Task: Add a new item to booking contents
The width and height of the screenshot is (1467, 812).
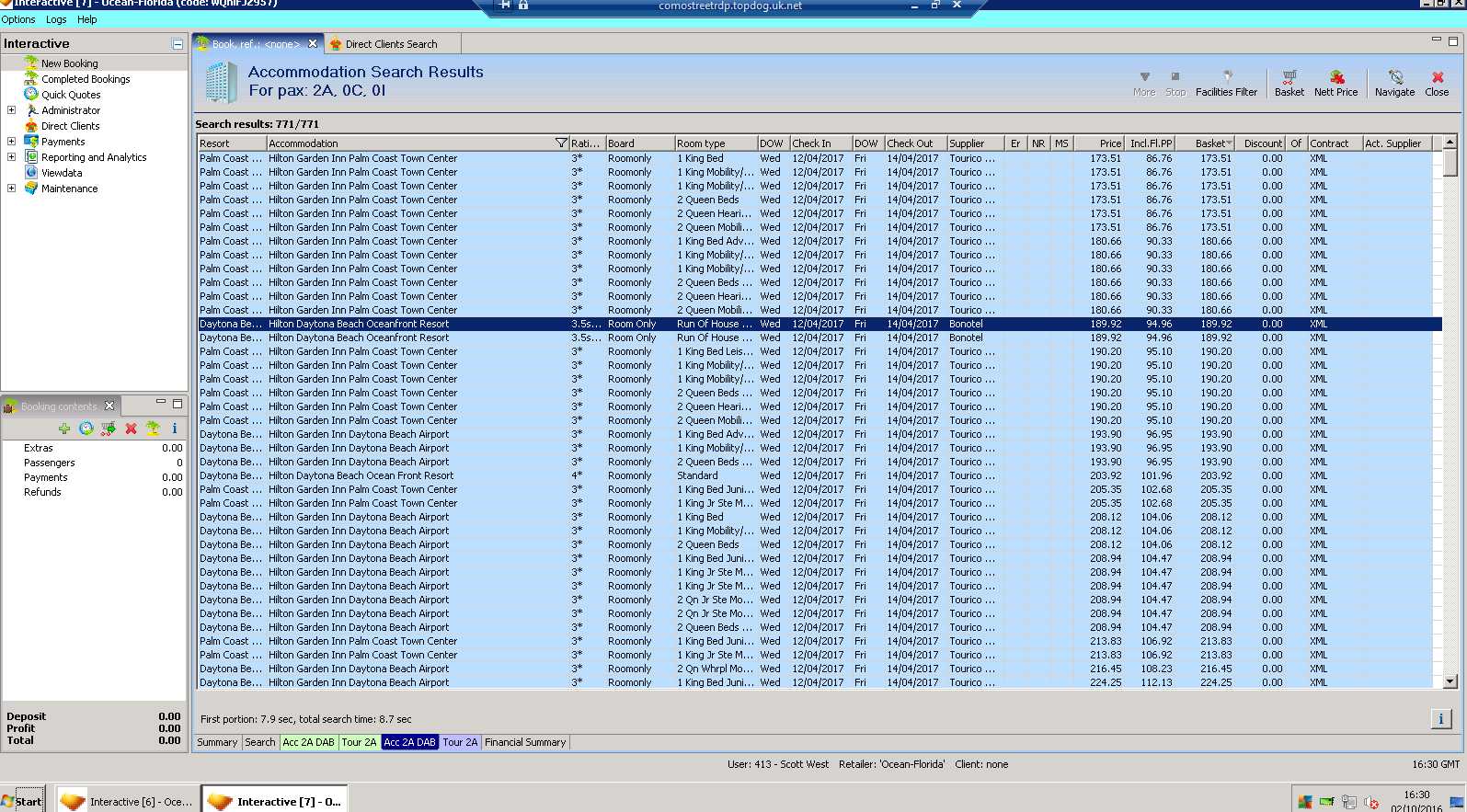Action: point(63,429)
